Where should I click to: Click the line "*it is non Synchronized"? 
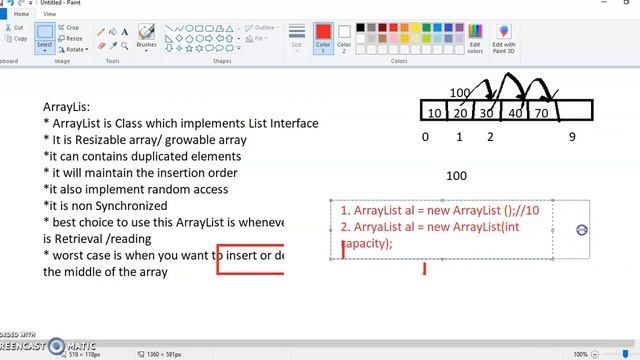105,206
